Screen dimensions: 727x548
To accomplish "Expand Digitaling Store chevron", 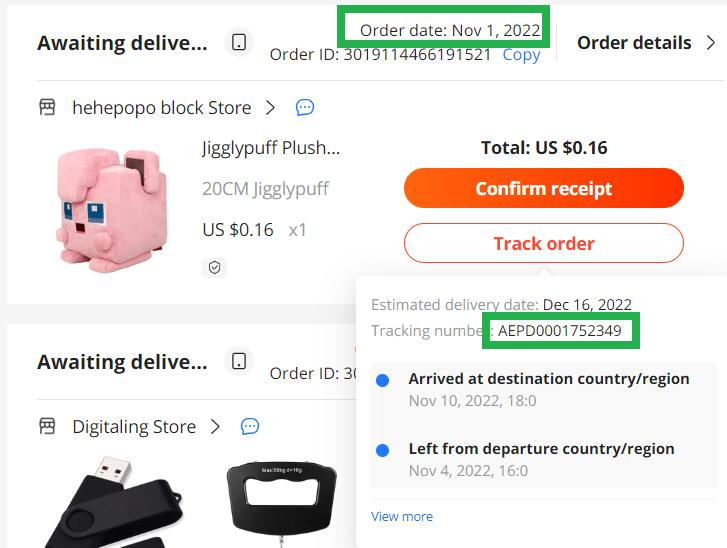I will click(215, 426).
